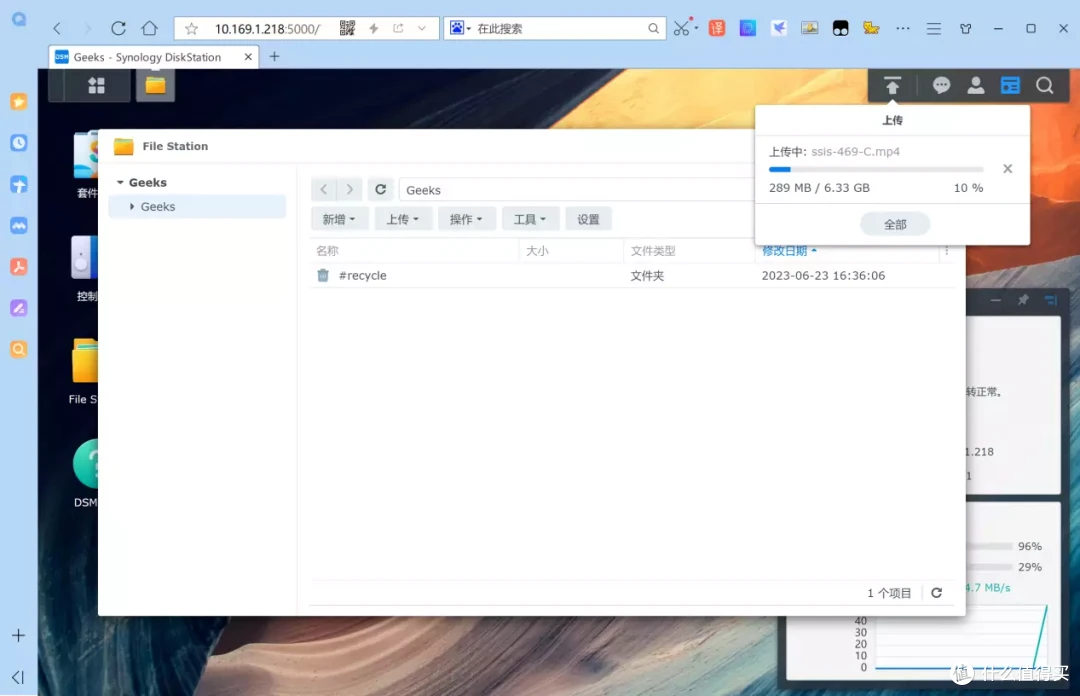Click the favorites star sidebar icon

(19, 101)
